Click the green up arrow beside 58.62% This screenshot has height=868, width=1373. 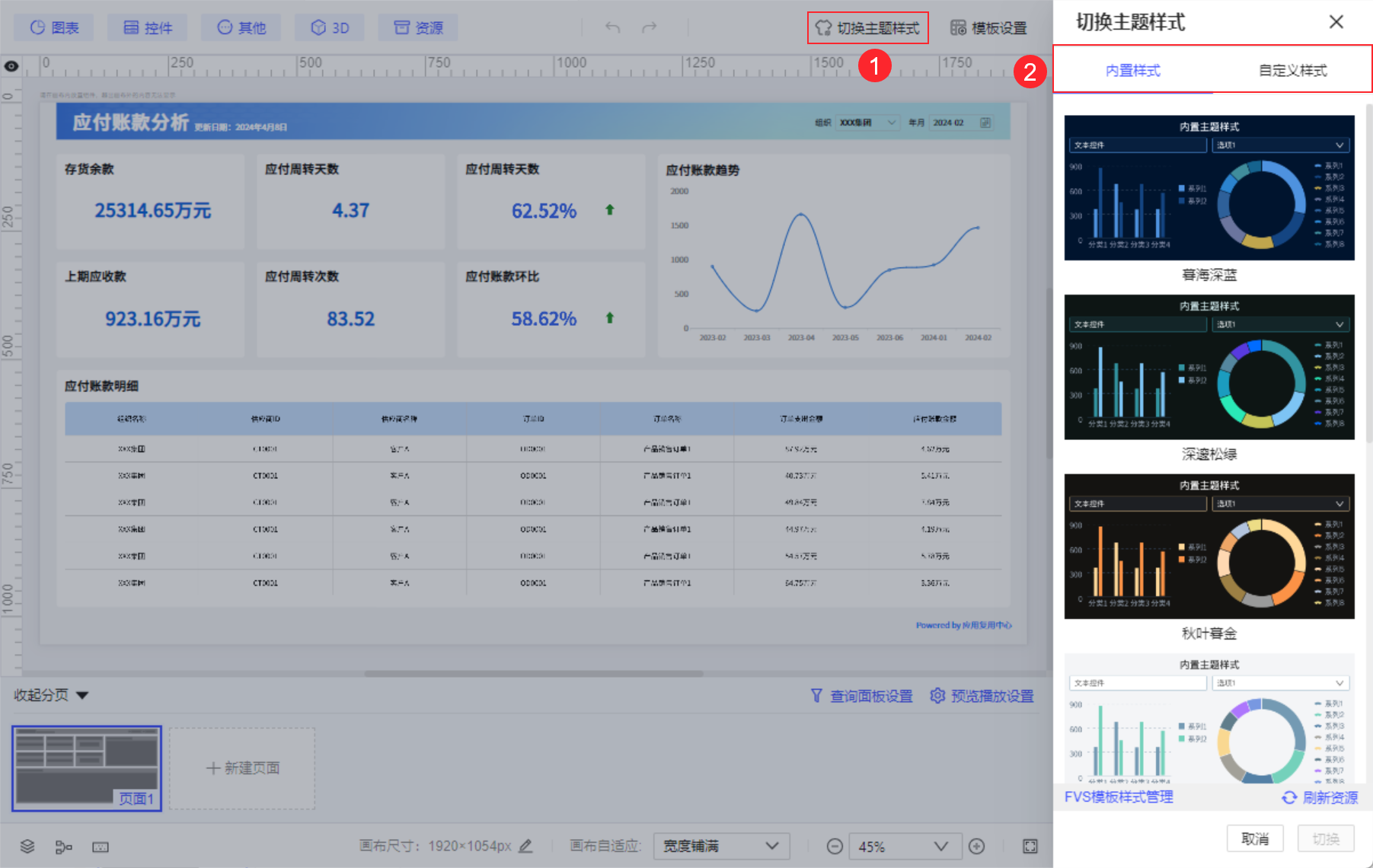click(609, 318)
